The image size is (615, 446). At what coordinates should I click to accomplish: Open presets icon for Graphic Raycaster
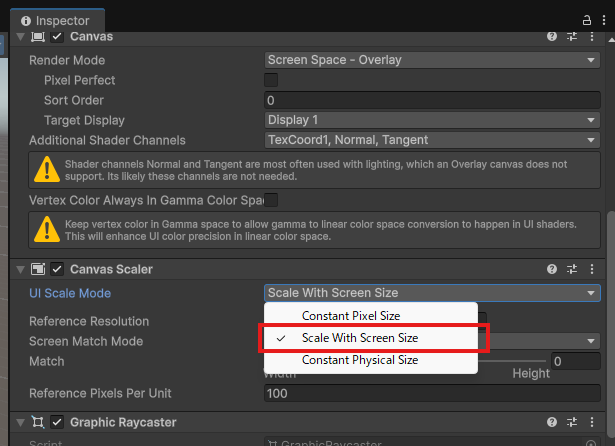point(573,422)
